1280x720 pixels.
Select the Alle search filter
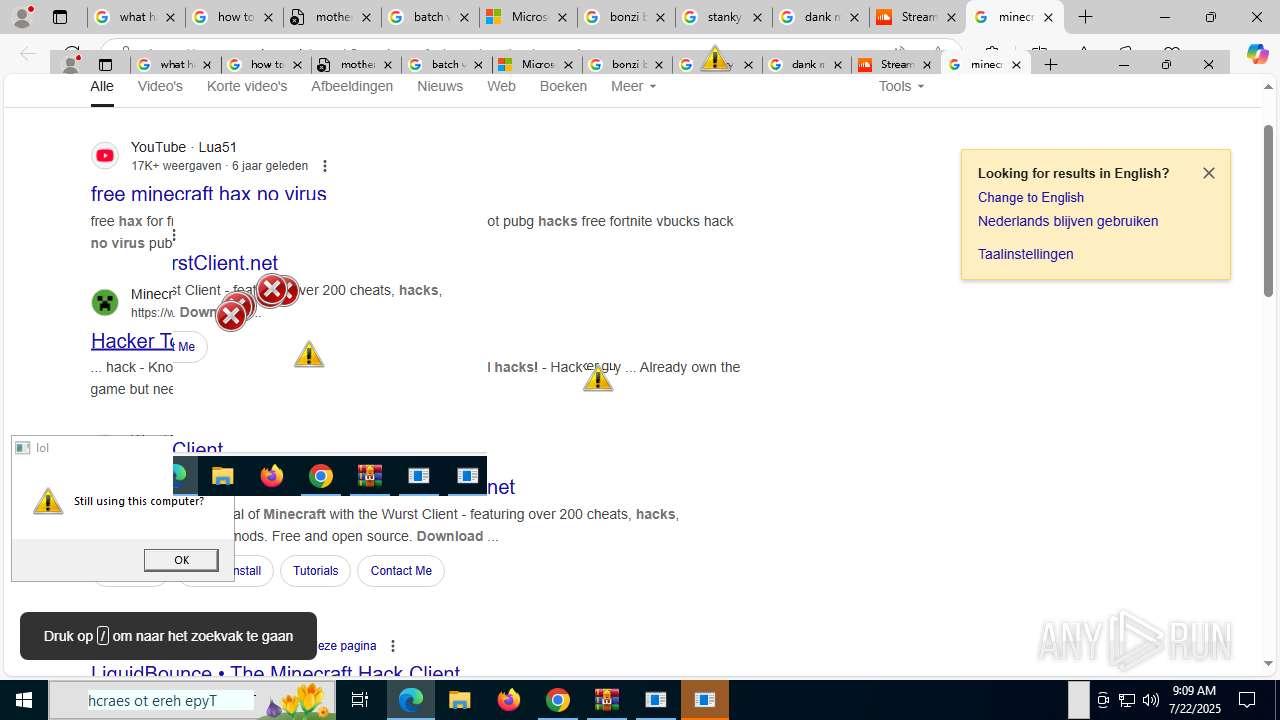(102, 86)
